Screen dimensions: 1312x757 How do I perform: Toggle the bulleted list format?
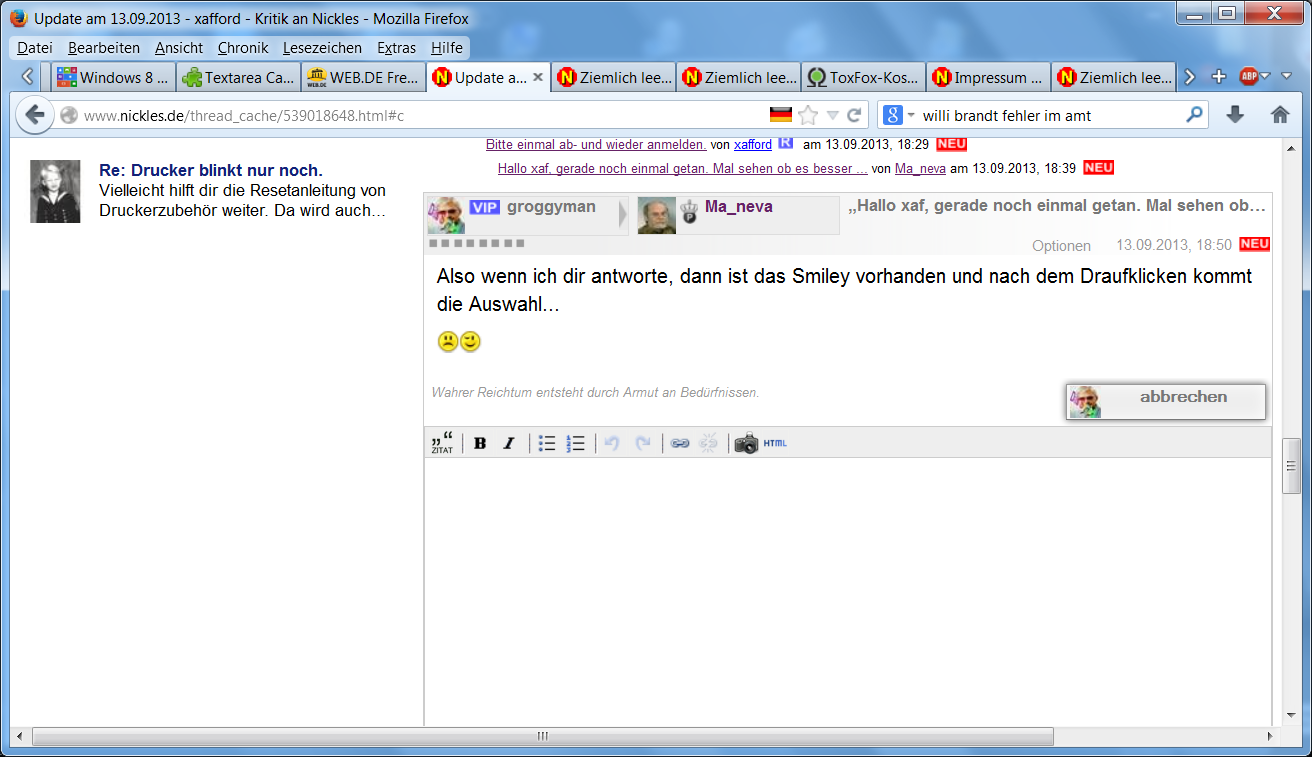pos(547,443)
